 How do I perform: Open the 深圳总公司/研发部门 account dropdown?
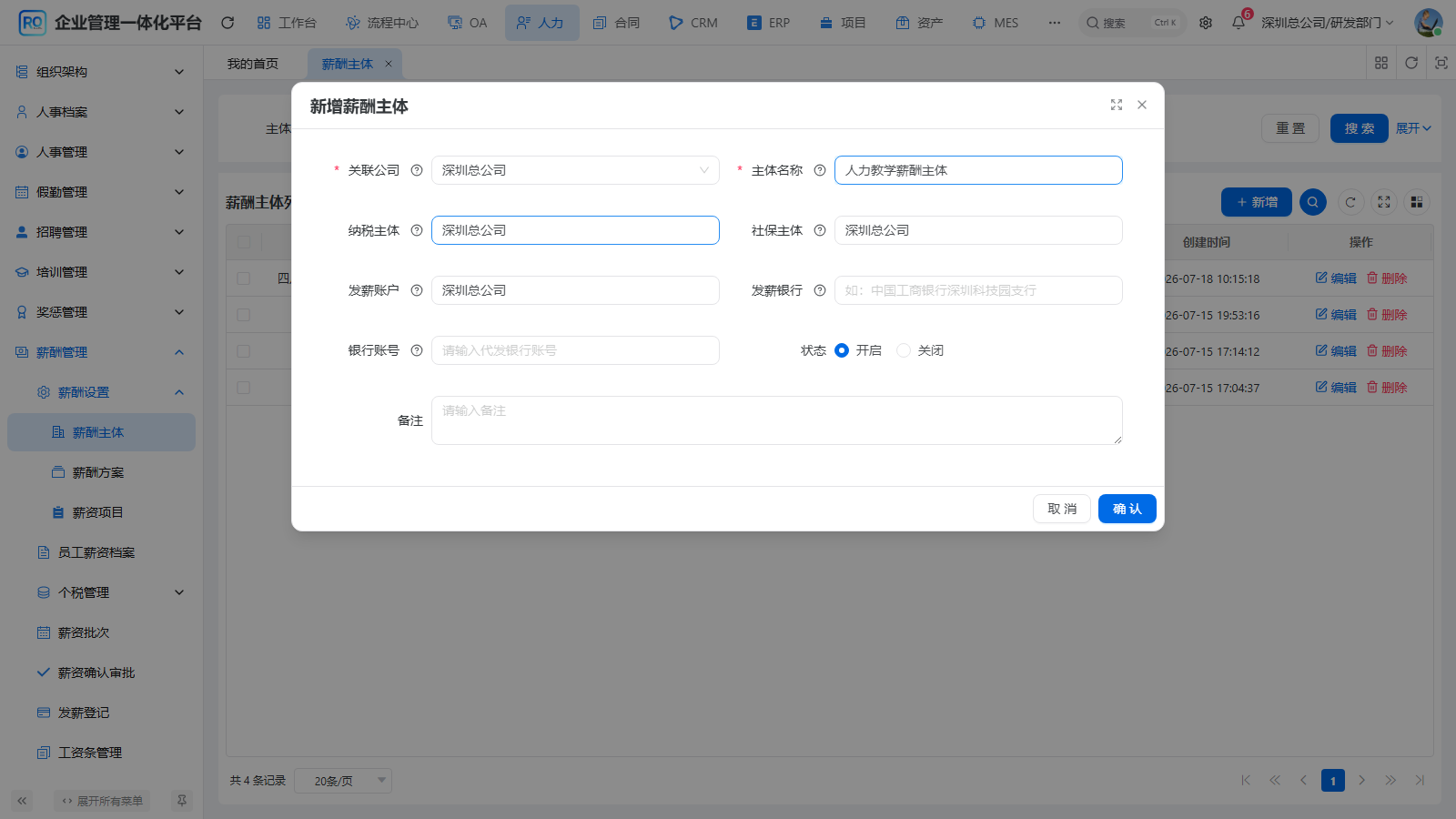tap(1327, 23)
